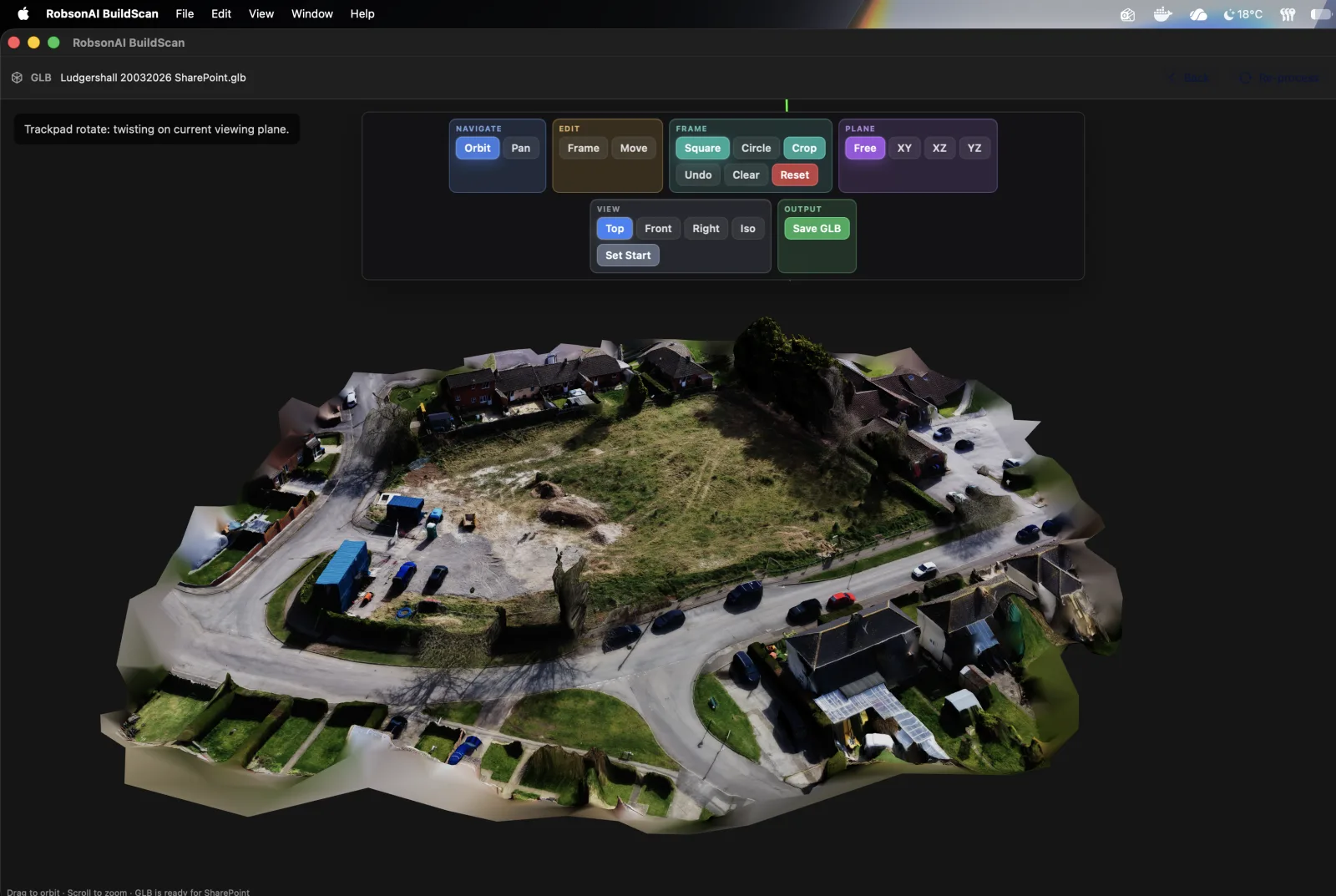Switch to Iso view
This screenshot has width=1336, height=896.
748,228
